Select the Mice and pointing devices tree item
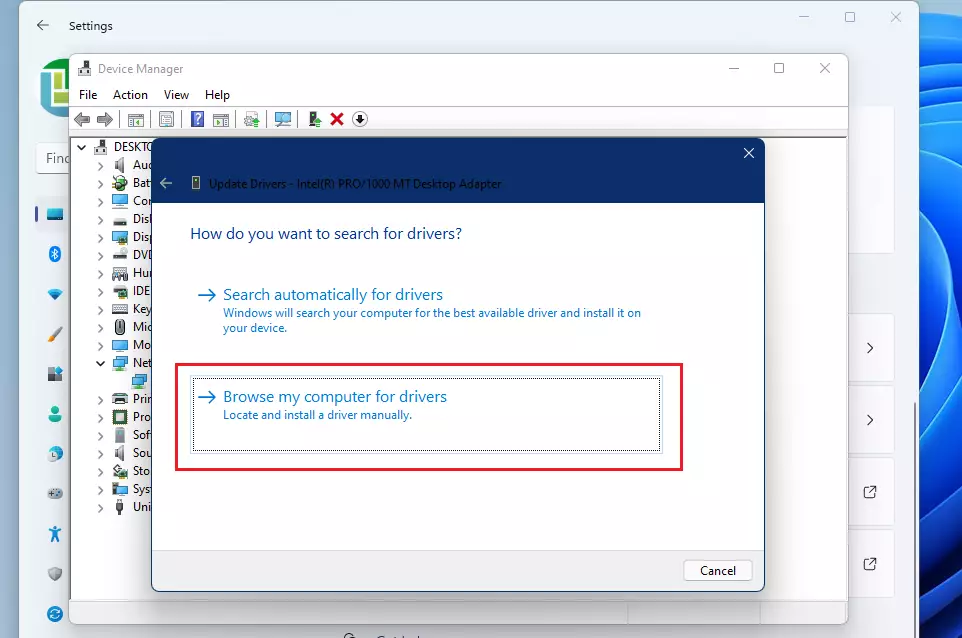 click(x=132, y=327)
